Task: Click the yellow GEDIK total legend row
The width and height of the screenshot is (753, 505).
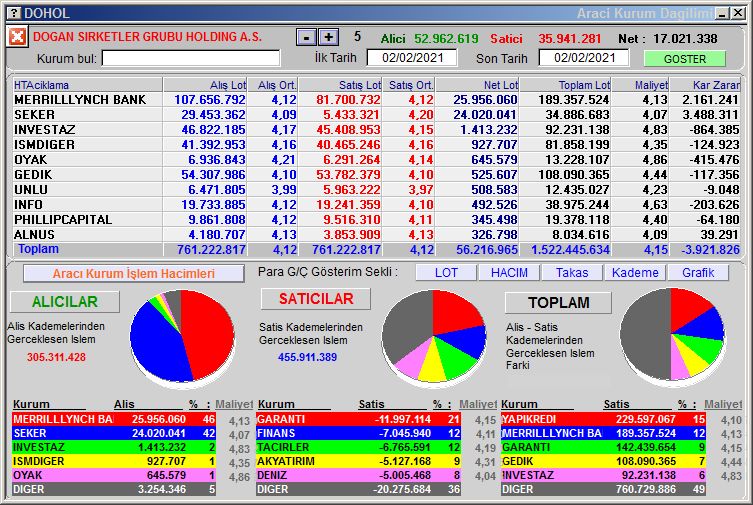Action: (x=603, y=461)
